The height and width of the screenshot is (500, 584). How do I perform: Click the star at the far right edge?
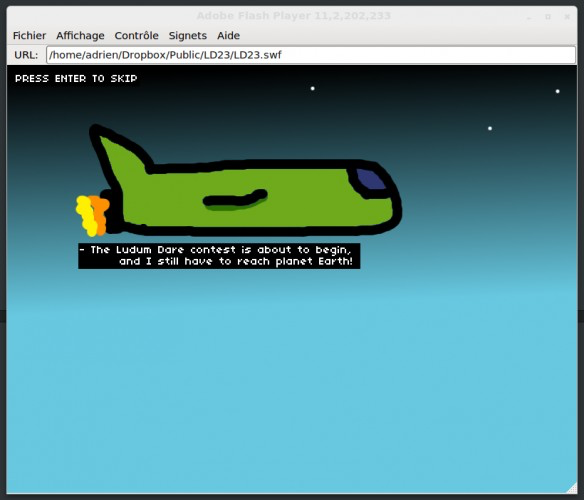(x=558, y=91)
